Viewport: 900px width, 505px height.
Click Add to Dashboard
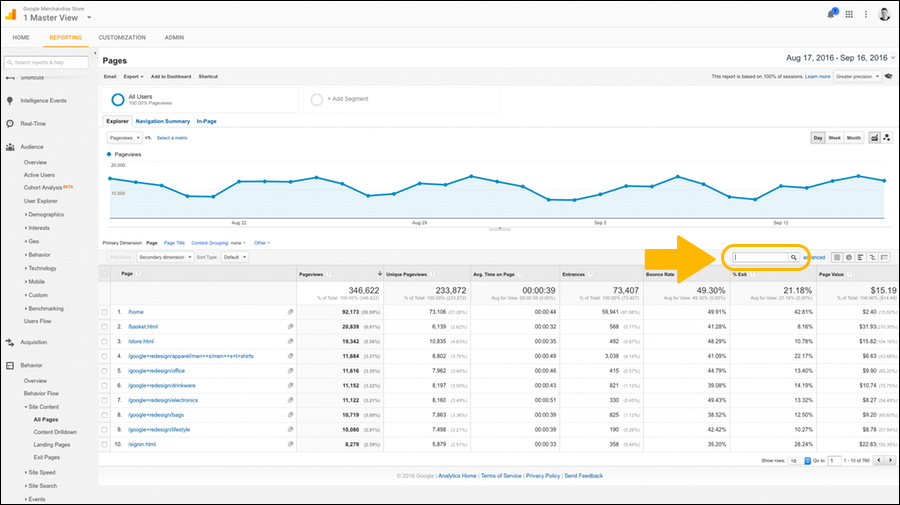tap(170, 76)
